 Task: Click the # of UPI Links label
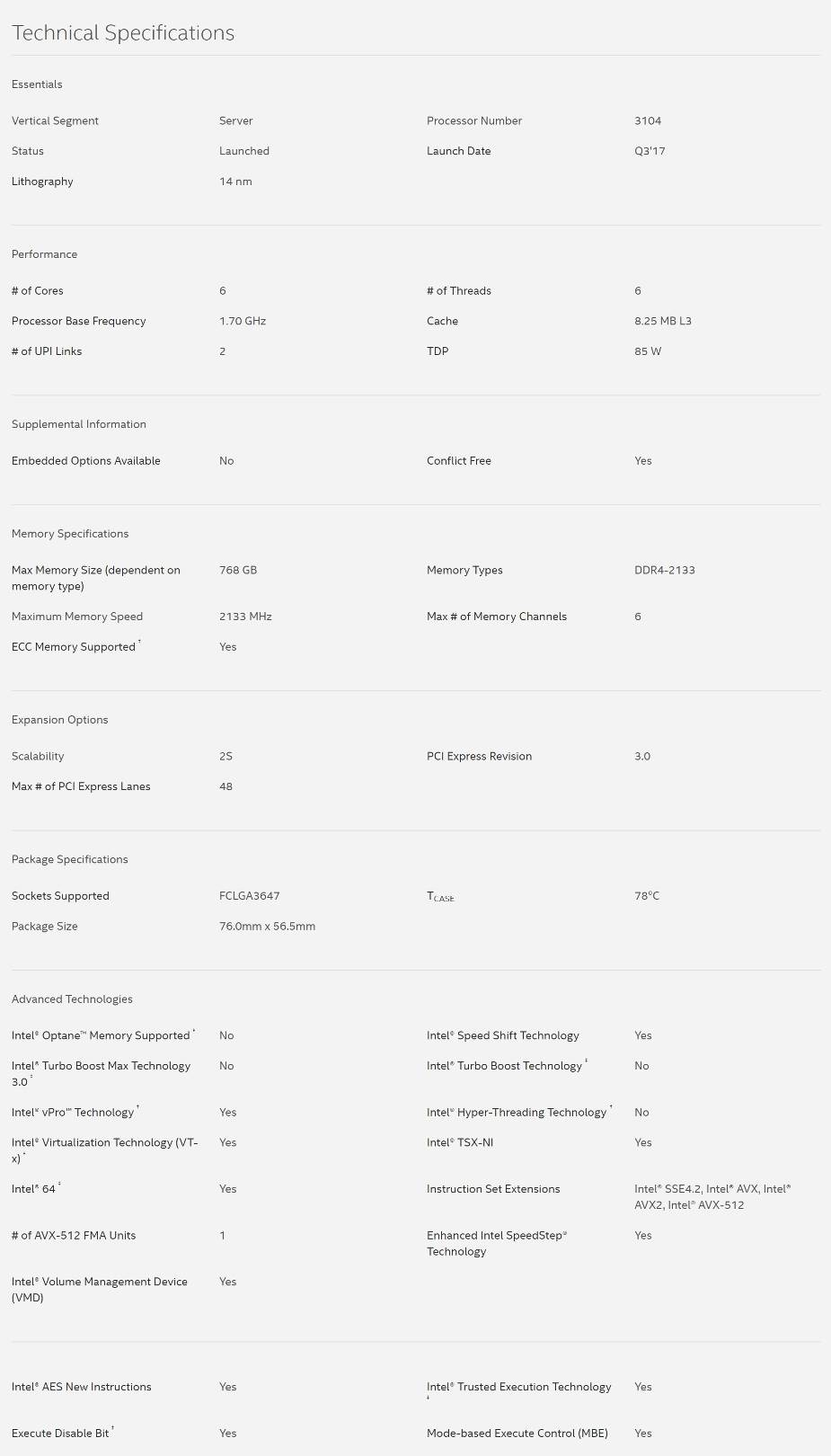click(x=47, y=351)
